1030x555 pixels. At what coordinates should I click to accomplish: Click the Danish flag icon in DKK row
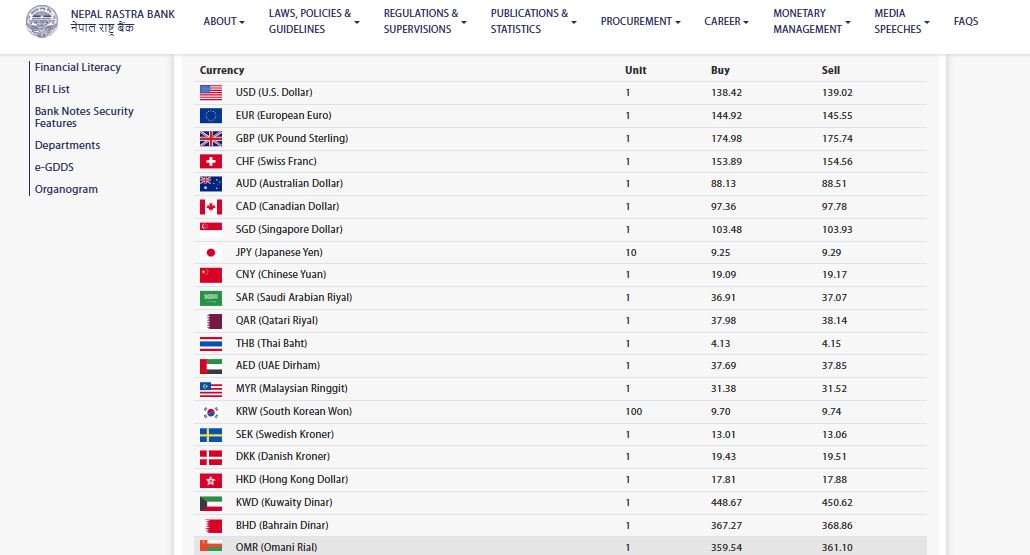[x=211, y=457]
